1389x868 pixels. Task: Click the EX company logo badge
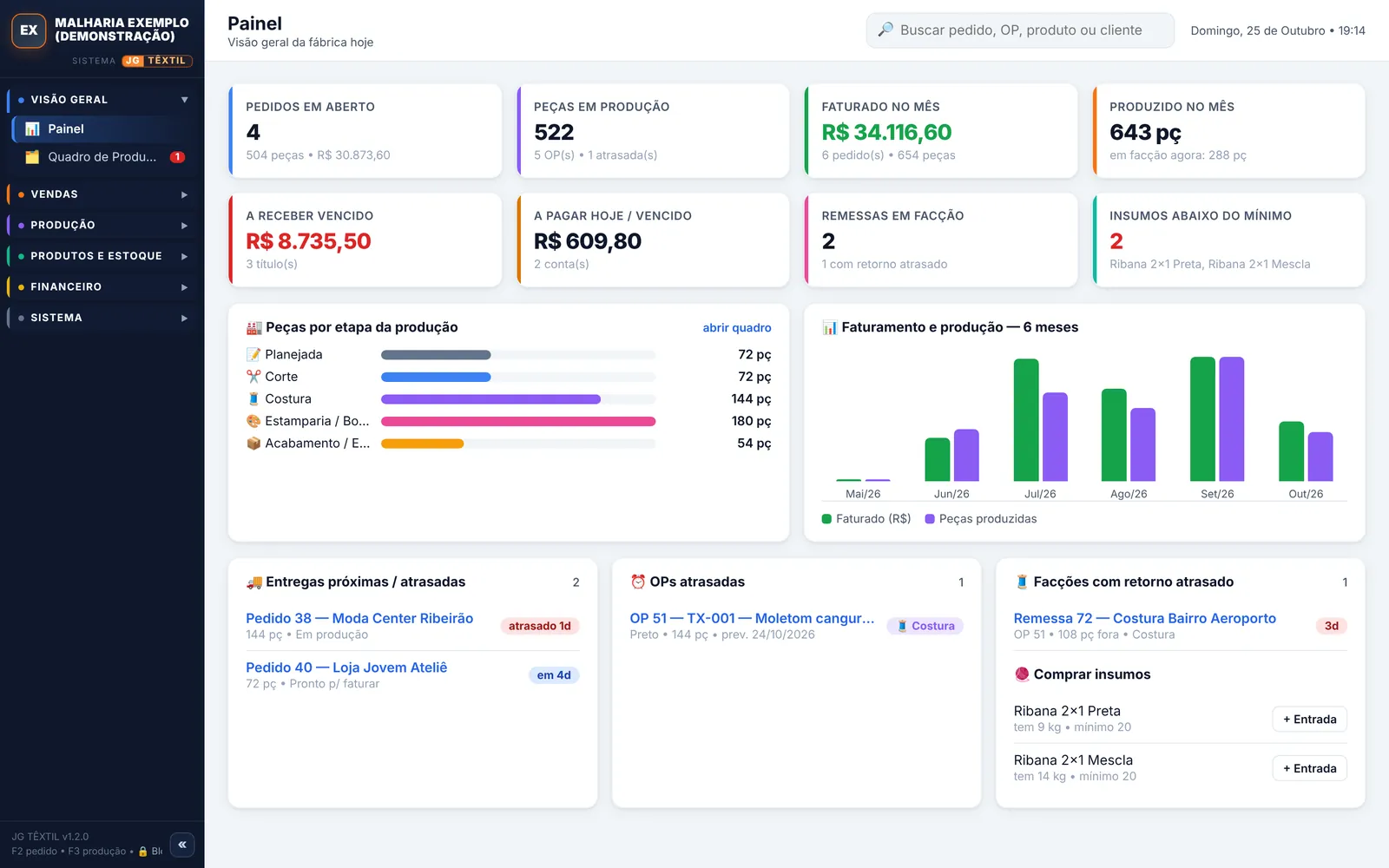(x=29, y=30)
